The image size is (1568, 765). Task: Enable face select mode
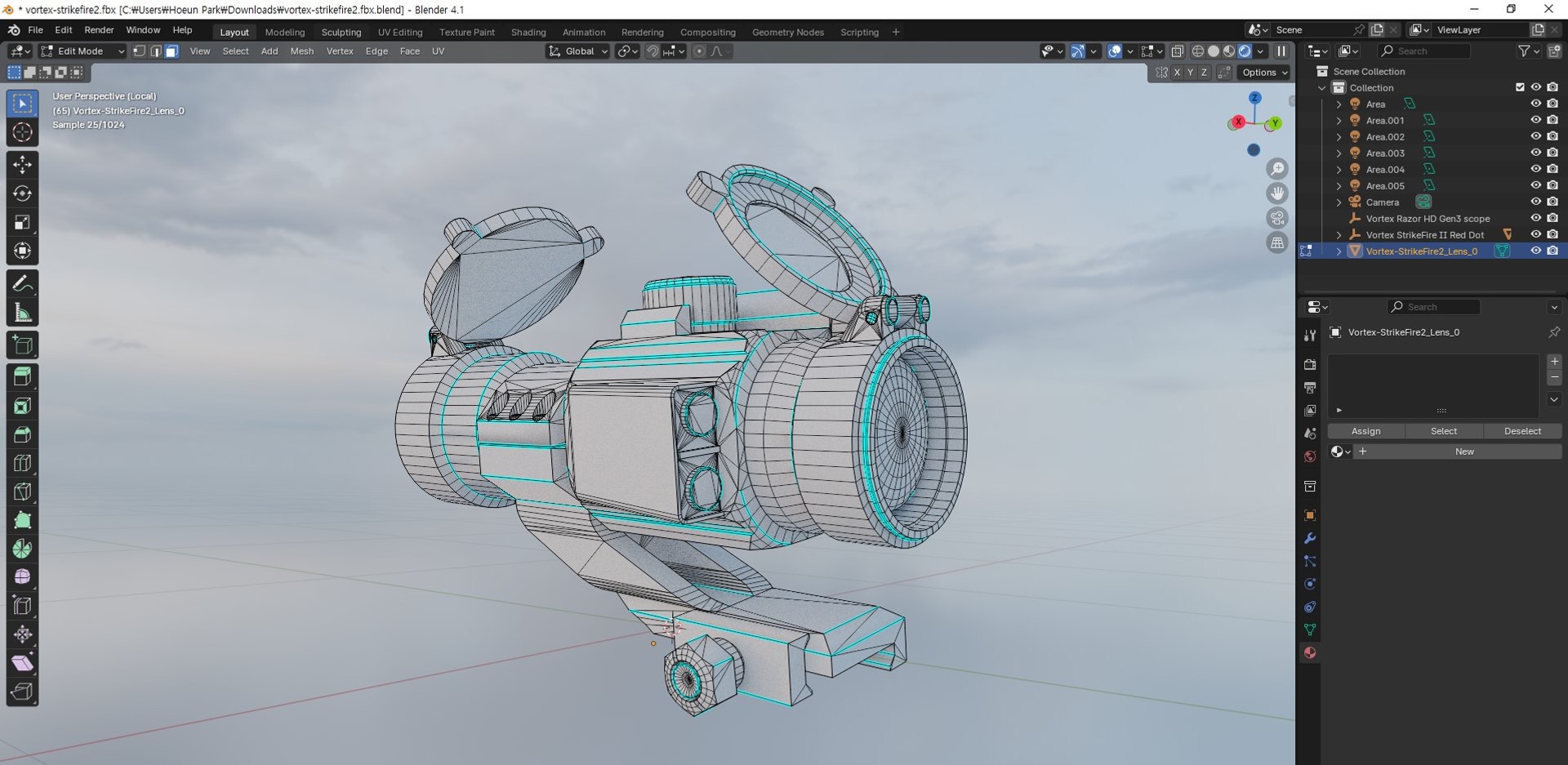(x=171, y=51)
